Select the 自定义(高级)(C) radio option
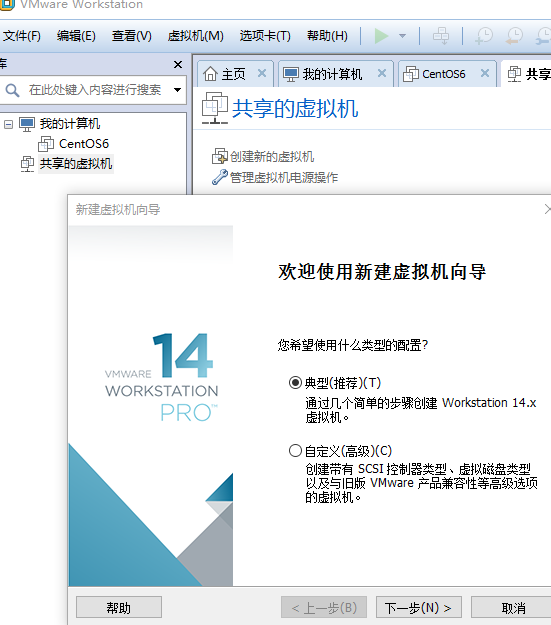The width and height of the screenshot is (551, 625). coord(295,451)
